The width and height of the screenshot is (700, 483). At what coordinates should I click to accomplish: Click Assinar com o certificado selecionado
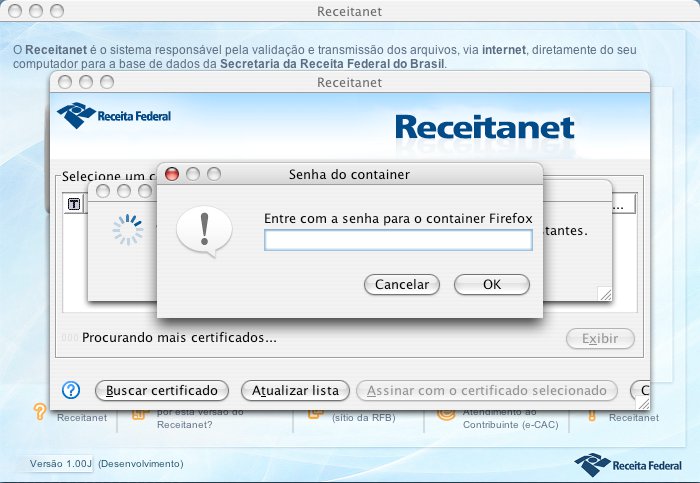click(487, 391)
